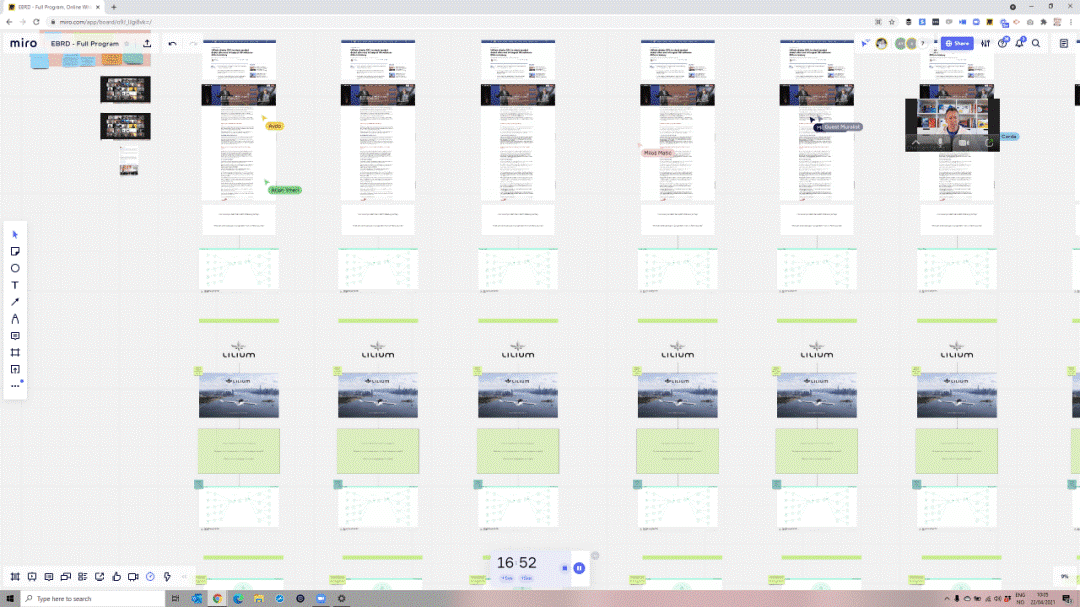The height and width of the screenshot is (607, 1080).
Task: Star the EBRD - Full Program board
Action: pos(127,44)
